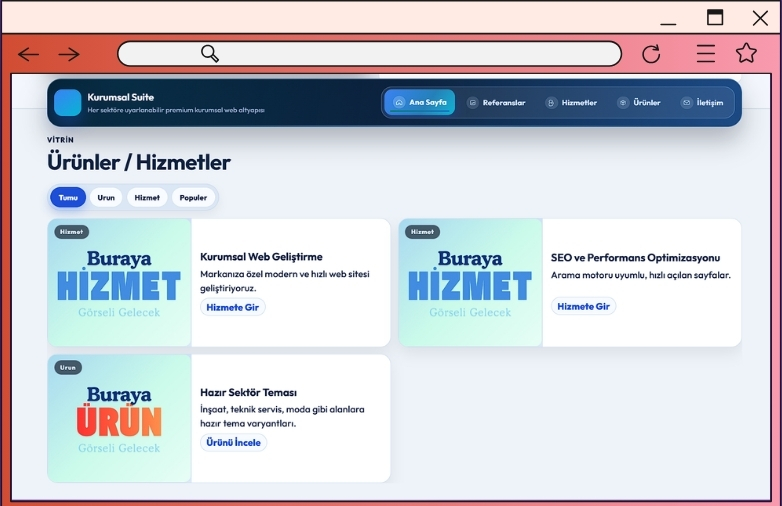Go to Ana Sayfa nav item
The image size is (782, 506).
point(420,102)
